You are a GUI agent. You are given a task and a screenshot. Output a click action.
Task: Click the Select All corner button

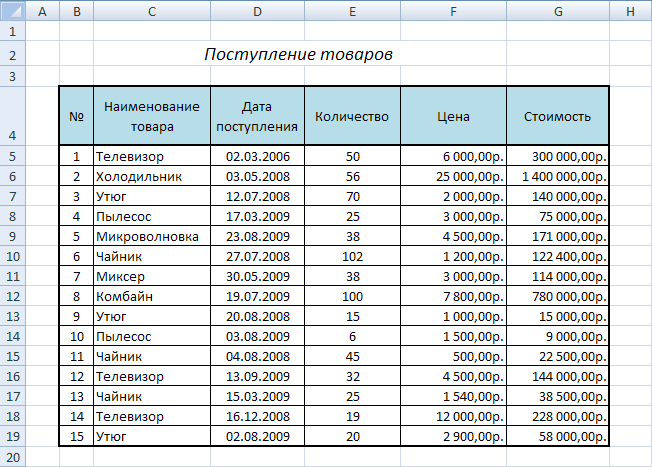pyautogui.click(x=12, y=10)
